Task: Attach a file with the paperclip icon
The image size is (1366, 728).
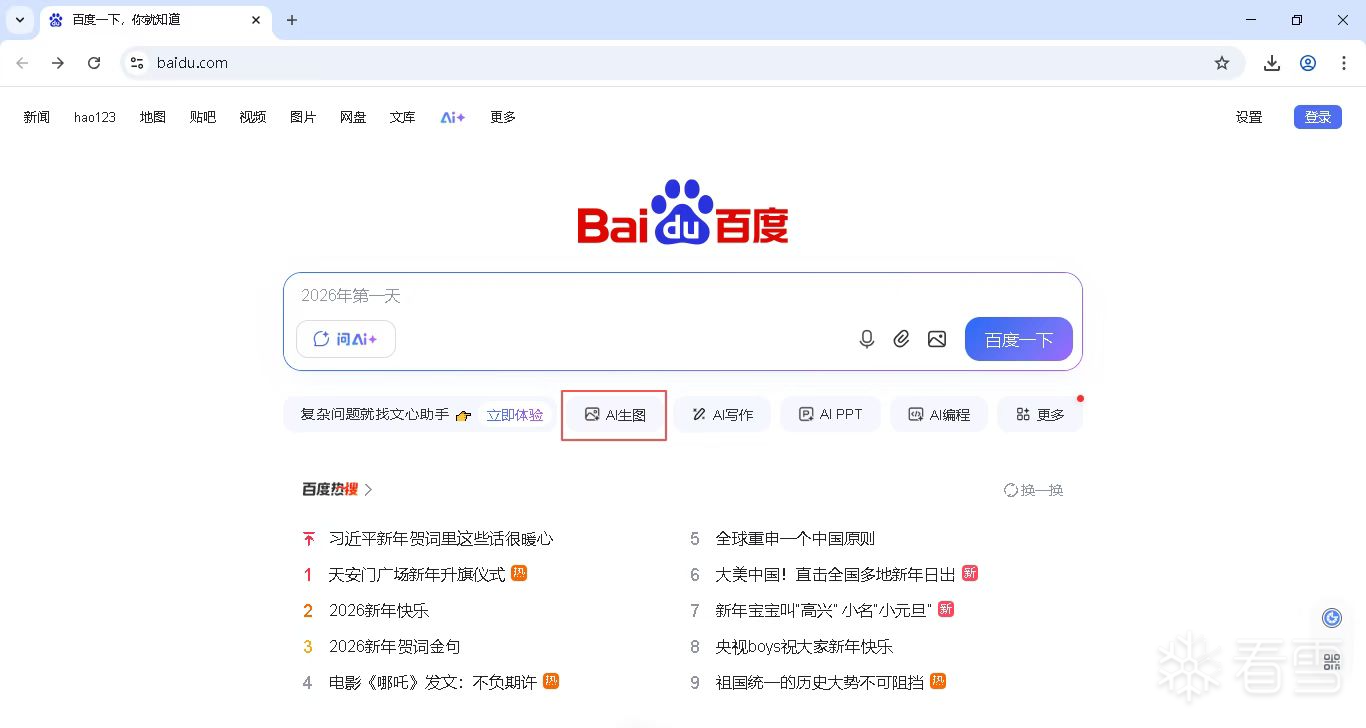Action: point(902,339)
